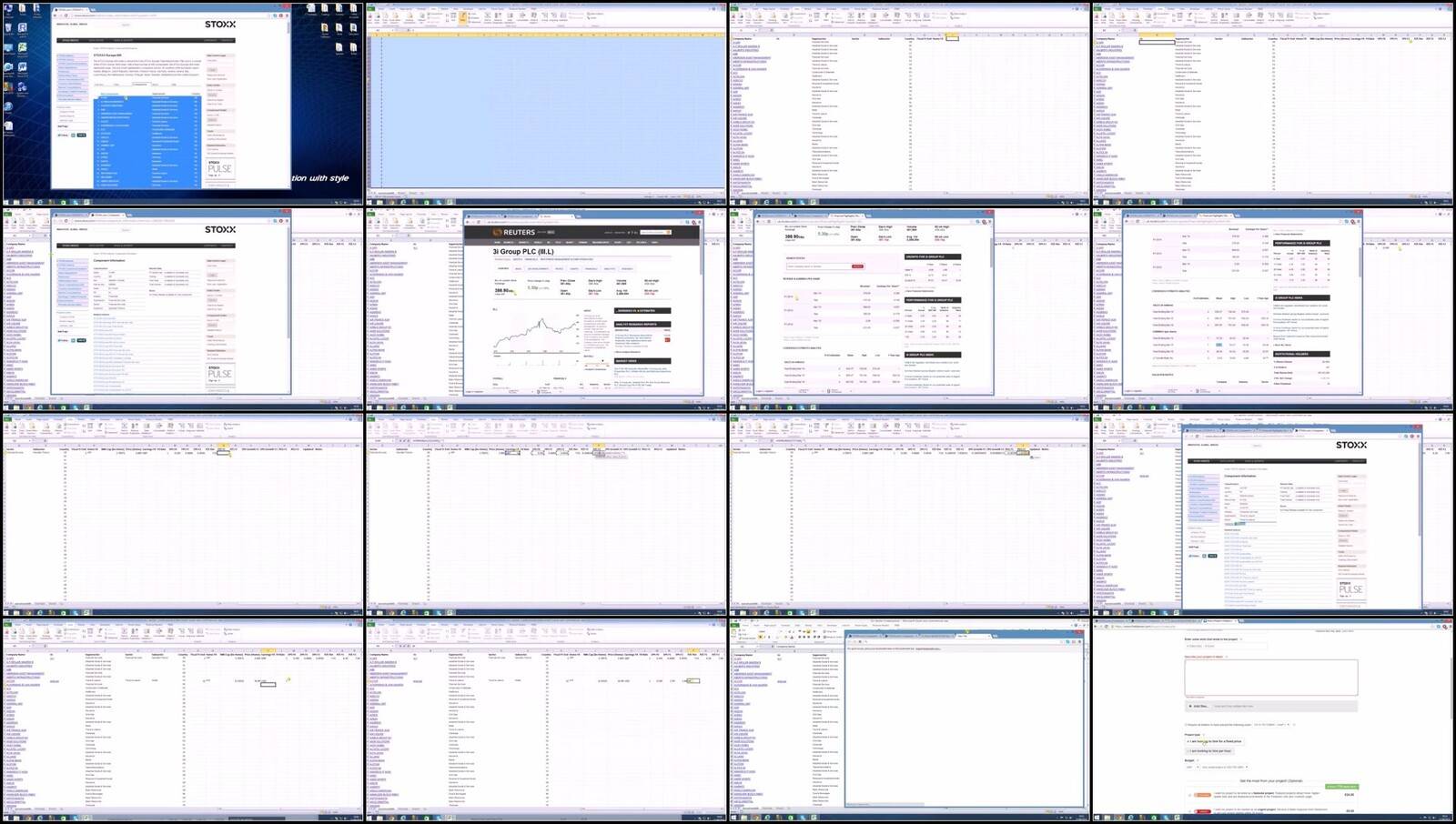Select the '3i Group PLC (III.L)' heading
Screen dimensions: 1456x824
pyautogui.click(x=523, y=252)
